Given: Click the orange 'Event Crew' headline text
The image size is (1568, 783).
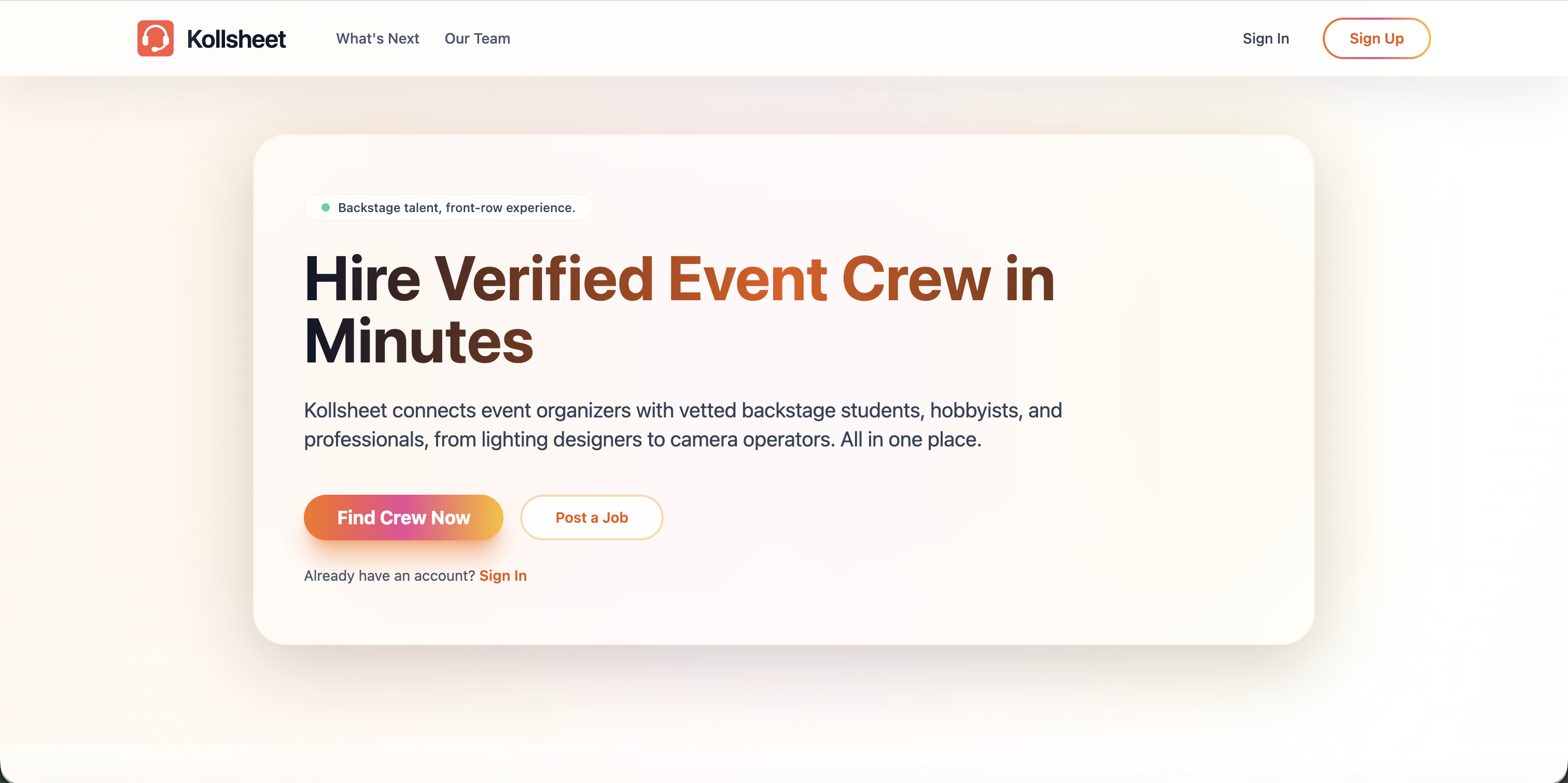Looking at the screenshot, I should pyautogui.click(x=829, y=279).
